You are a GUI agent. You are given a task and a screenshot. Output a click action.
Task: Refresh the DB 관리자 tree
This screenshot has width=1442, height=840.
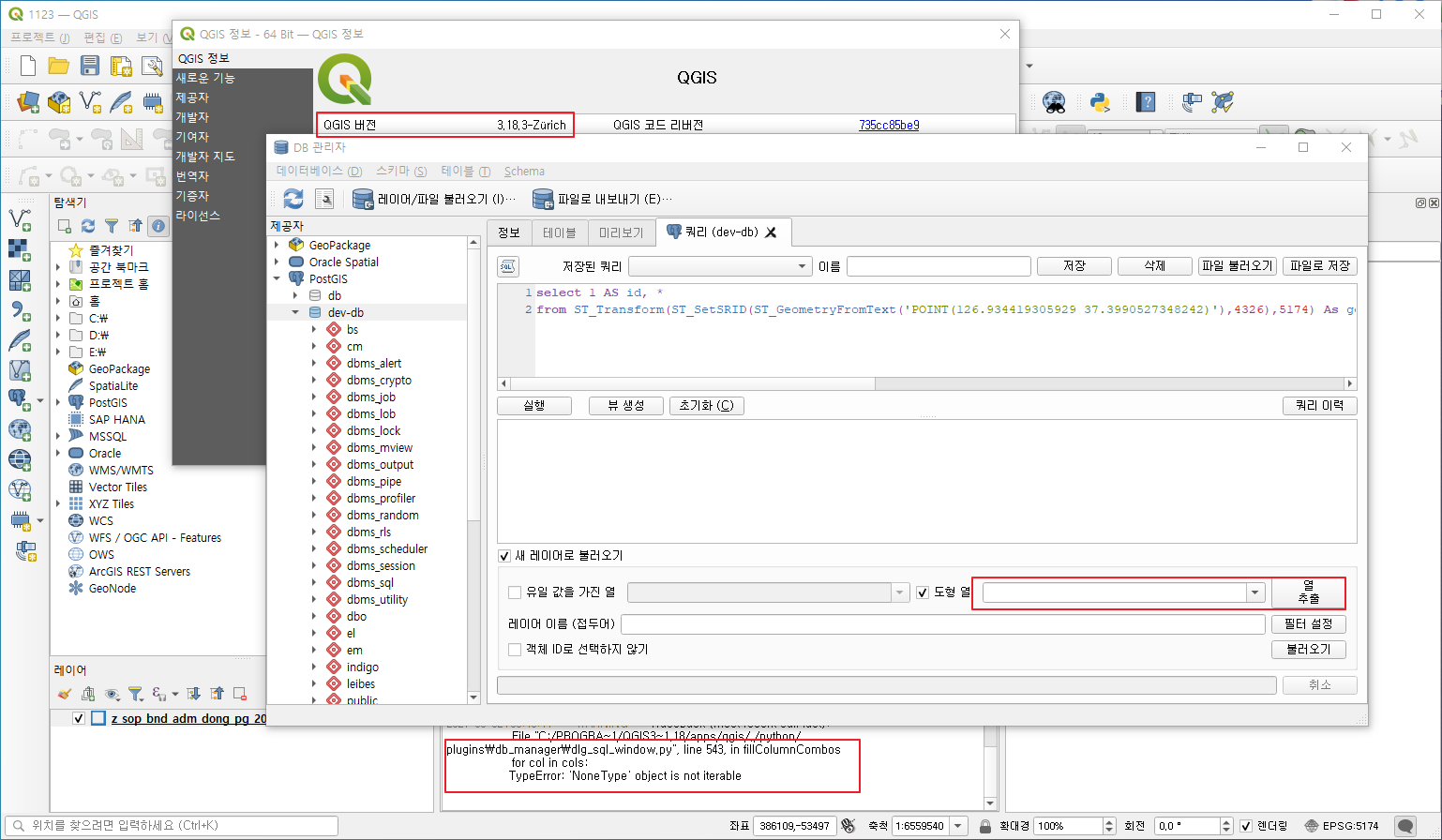pos(293,198)
